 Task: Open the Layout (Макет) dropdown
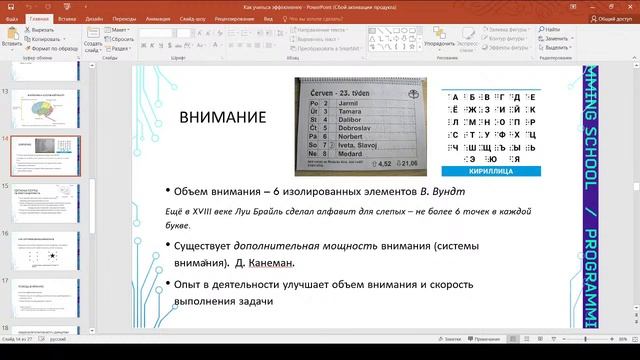[x=118, y=30]
